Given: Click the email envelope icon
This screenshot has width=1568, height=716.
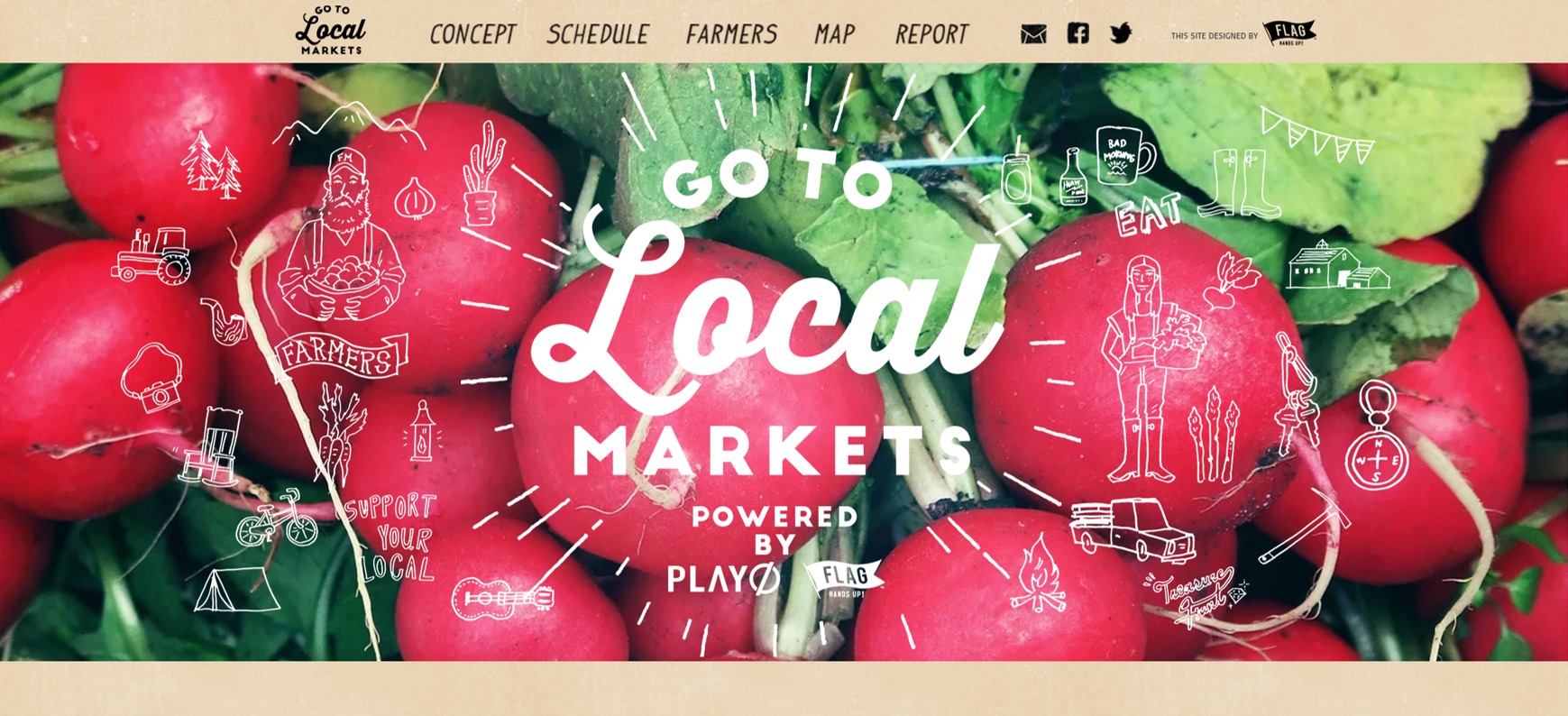Looking at the screenshot, I should pos(1033,34).
